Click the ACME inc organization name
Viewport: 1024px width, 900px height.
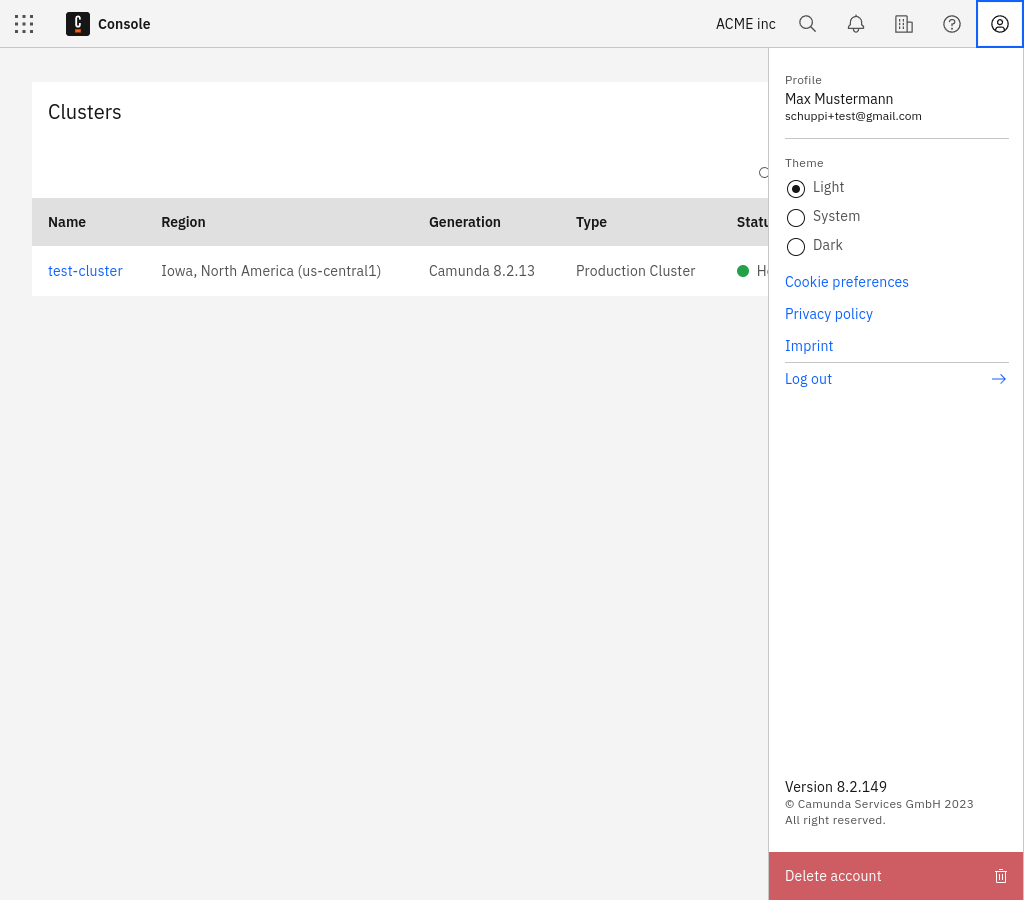[745, 24]
